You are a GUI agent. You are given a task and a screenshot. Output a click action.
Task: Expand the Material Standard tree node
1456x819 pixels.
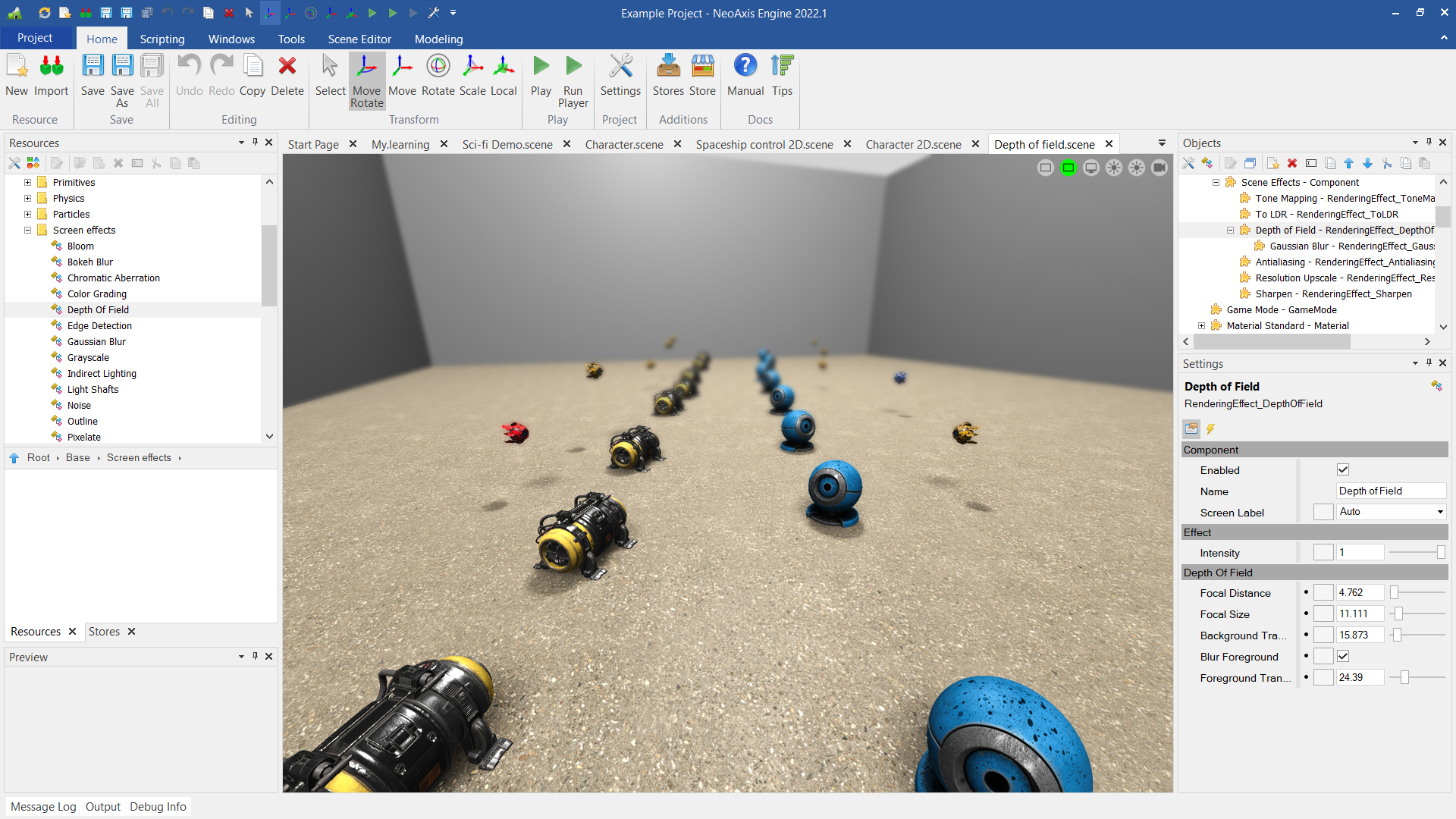click(x=1201, y=326)
